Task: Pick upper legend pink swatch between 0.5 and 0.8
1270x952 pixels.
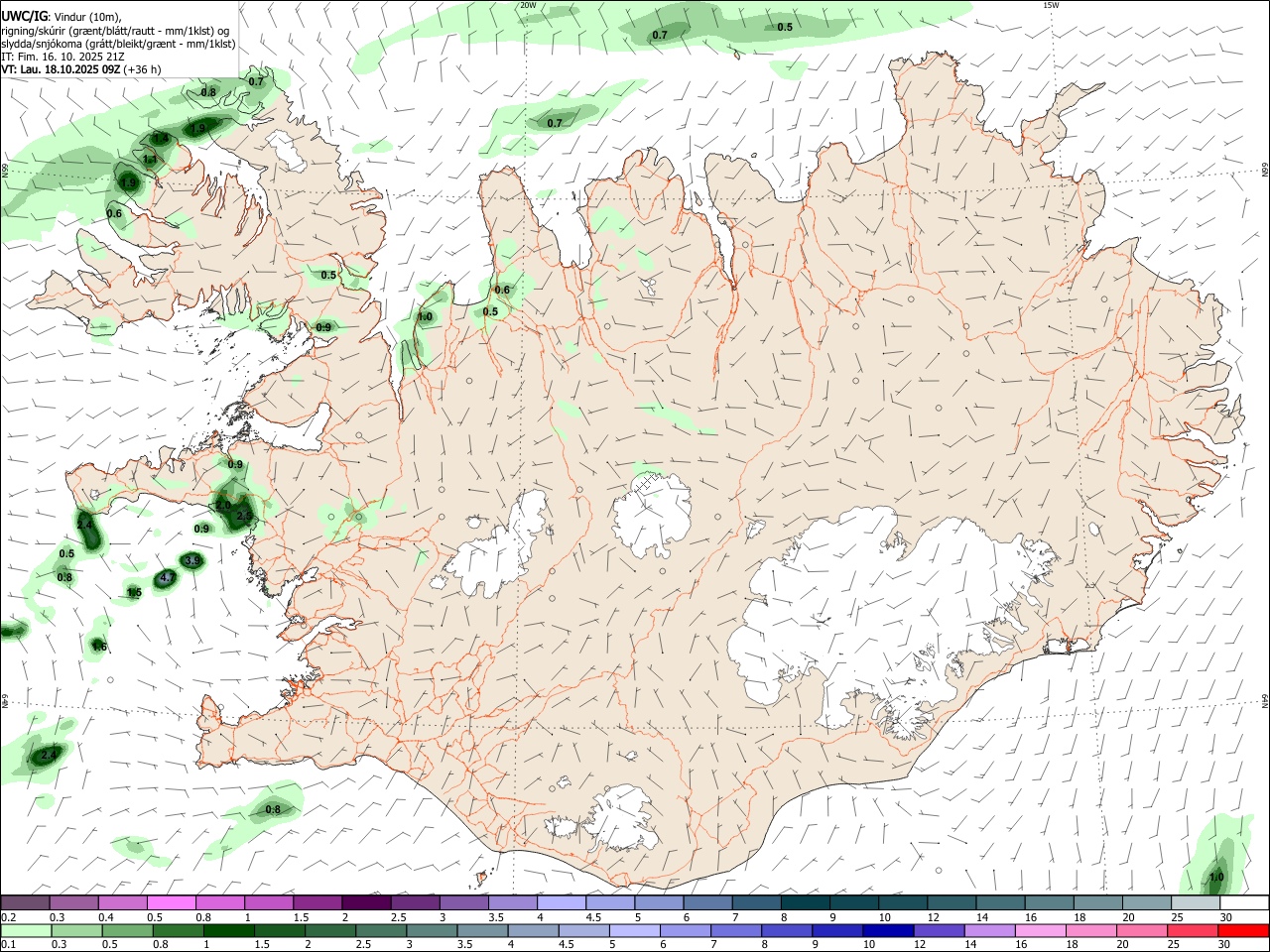Action: point(171,903)
